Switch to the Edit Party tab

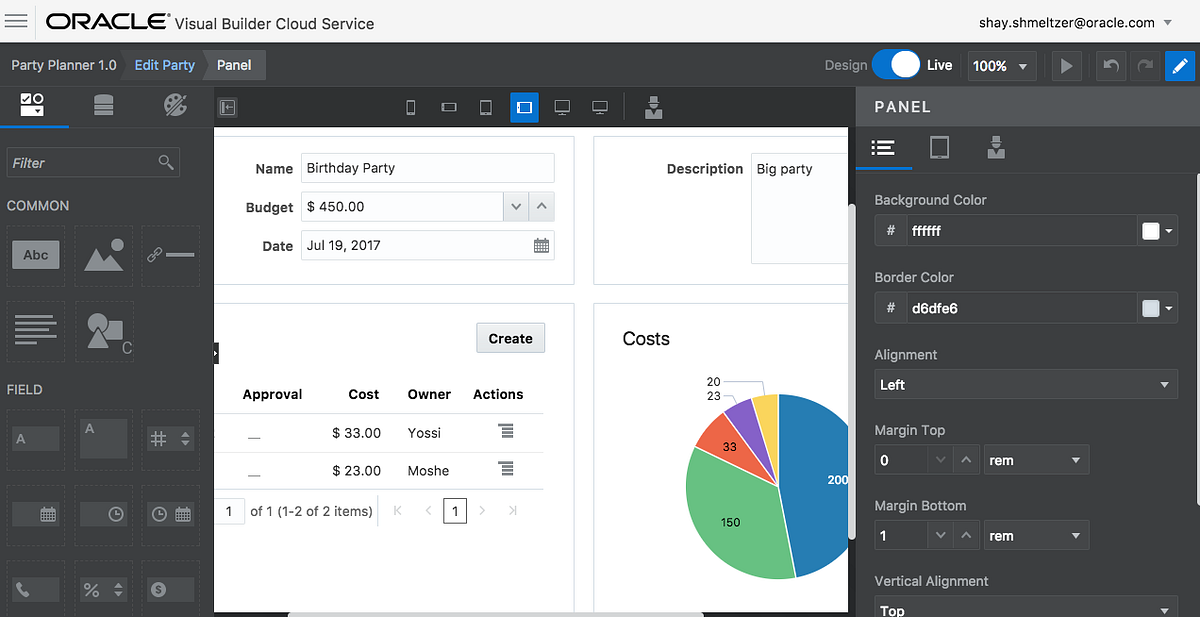(x=163, y=65)
